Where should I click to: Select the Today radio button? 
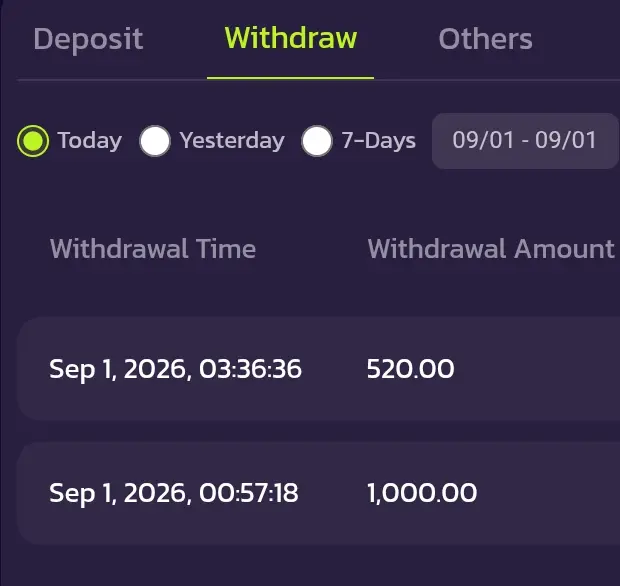(33, 141)
